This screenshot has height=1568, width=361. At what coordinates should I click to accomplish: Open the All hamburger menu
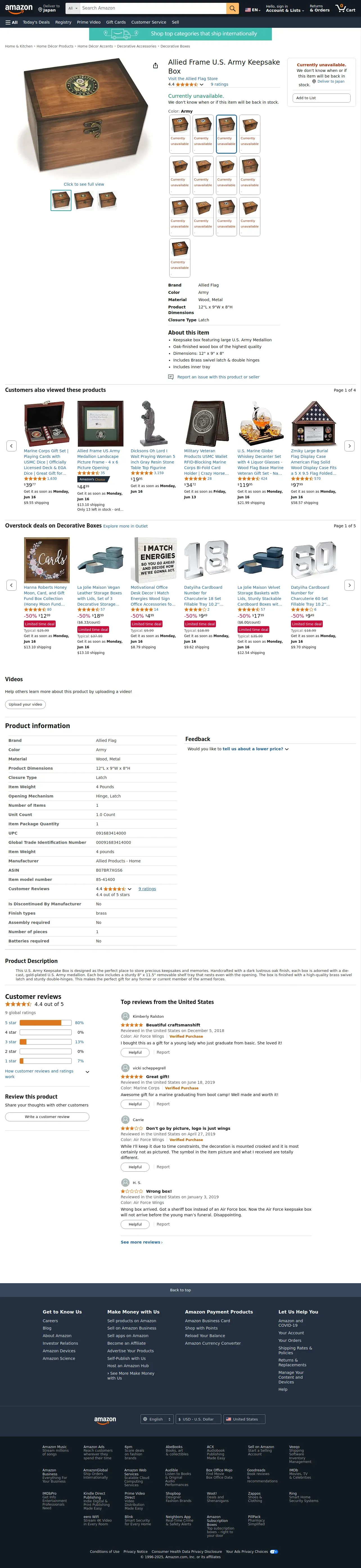(12, 22)
